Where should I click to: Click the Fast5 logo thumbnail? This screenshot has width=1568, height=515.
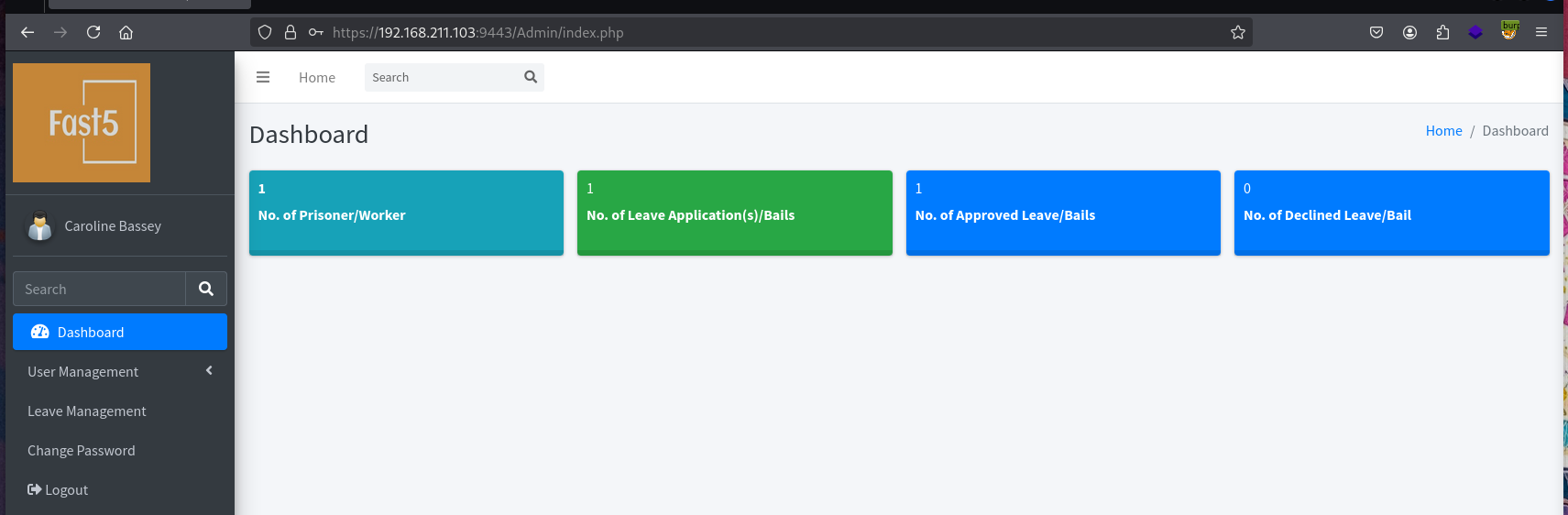tap(82, 123)
